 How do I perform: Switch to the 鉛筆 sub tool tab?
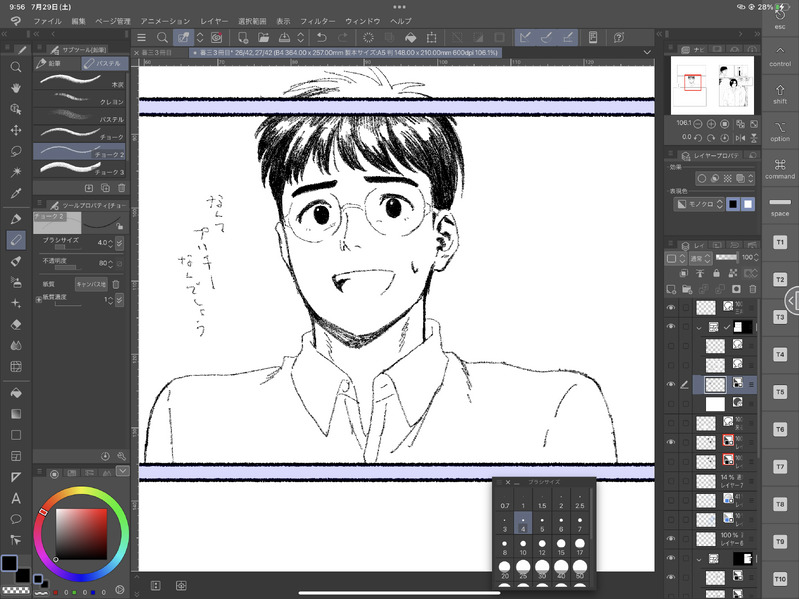tap(56, 64)
